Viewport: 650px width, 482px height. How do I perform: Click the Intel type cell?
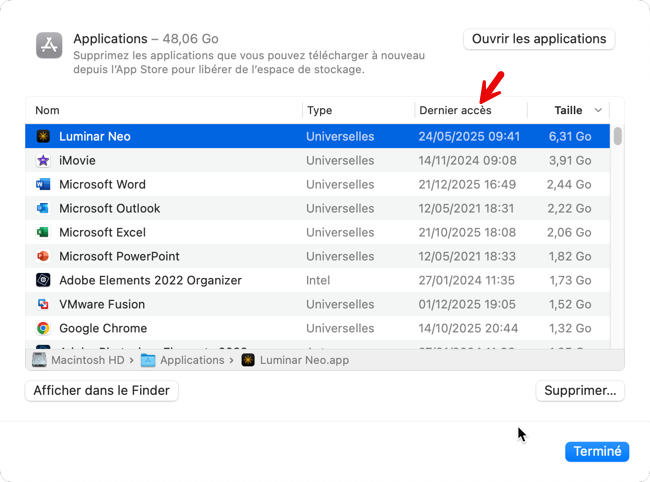(318, 280)
